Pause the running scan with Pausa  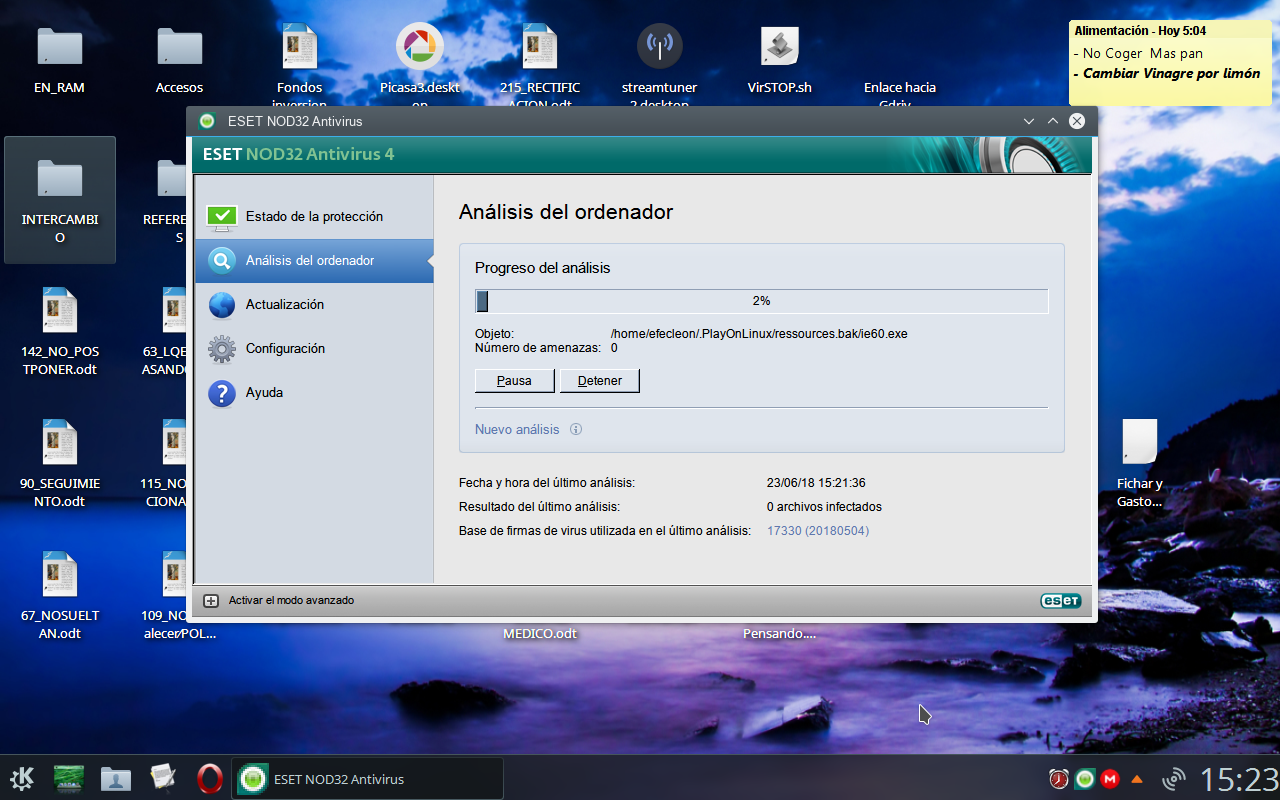click(514, 381)
